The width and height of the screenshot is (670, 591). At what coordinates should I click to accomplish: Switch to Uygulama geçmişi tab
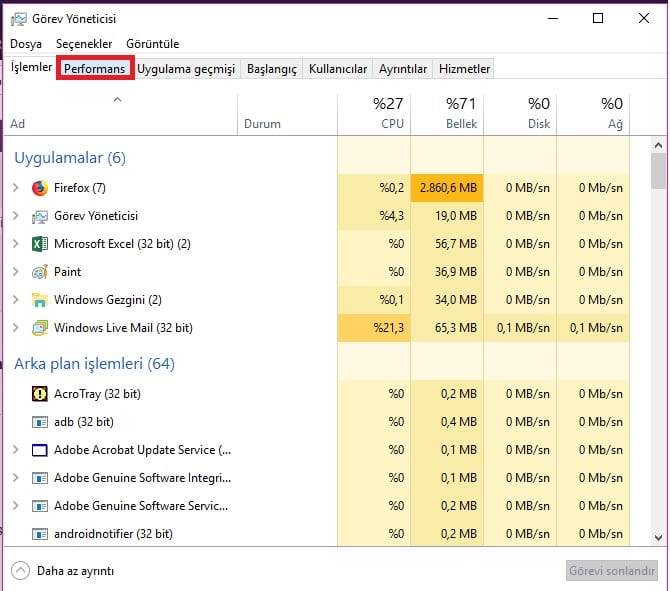click(186, 69)
